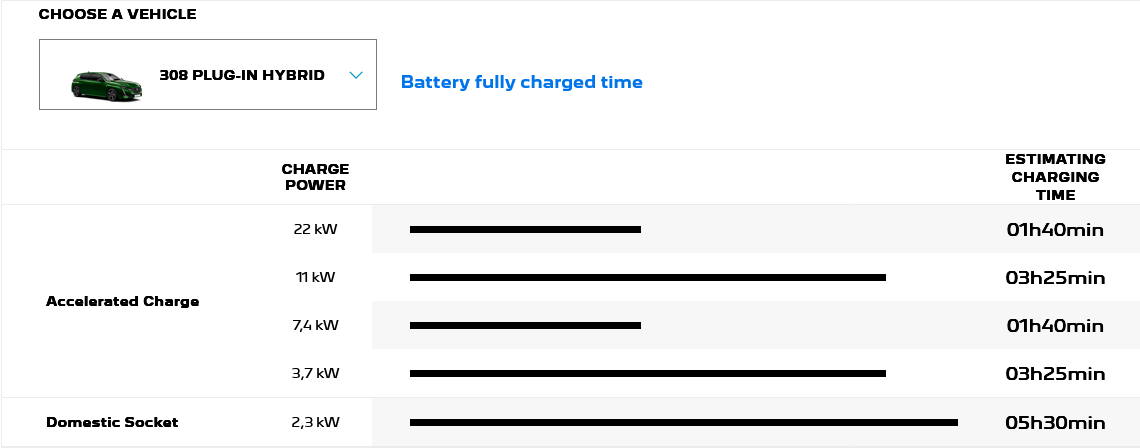Click the 22 kW charging time bar
Viewport: 1140px width, 448px height.
click(x=525, y=230)
